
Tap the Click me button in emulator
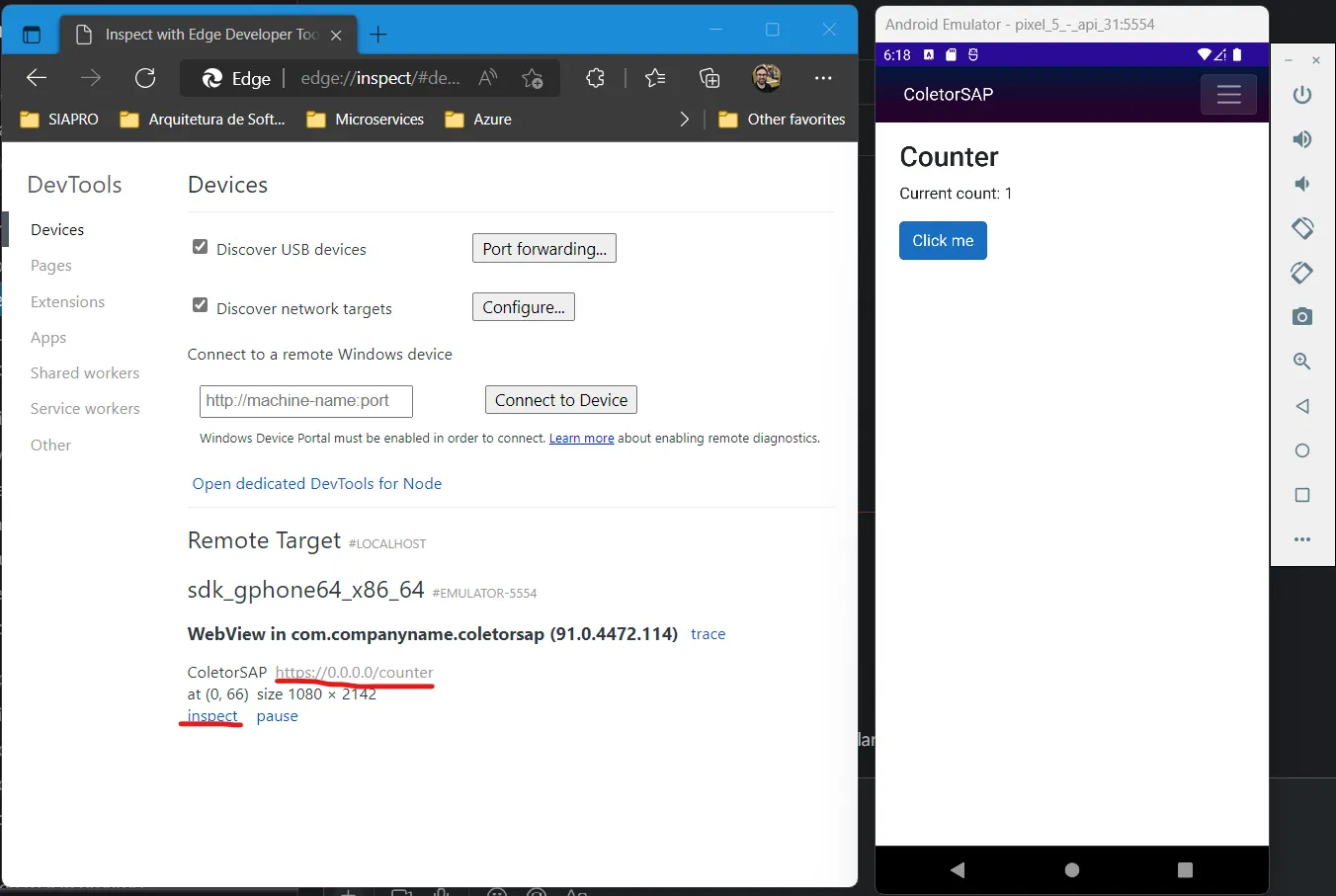(943, 241)
